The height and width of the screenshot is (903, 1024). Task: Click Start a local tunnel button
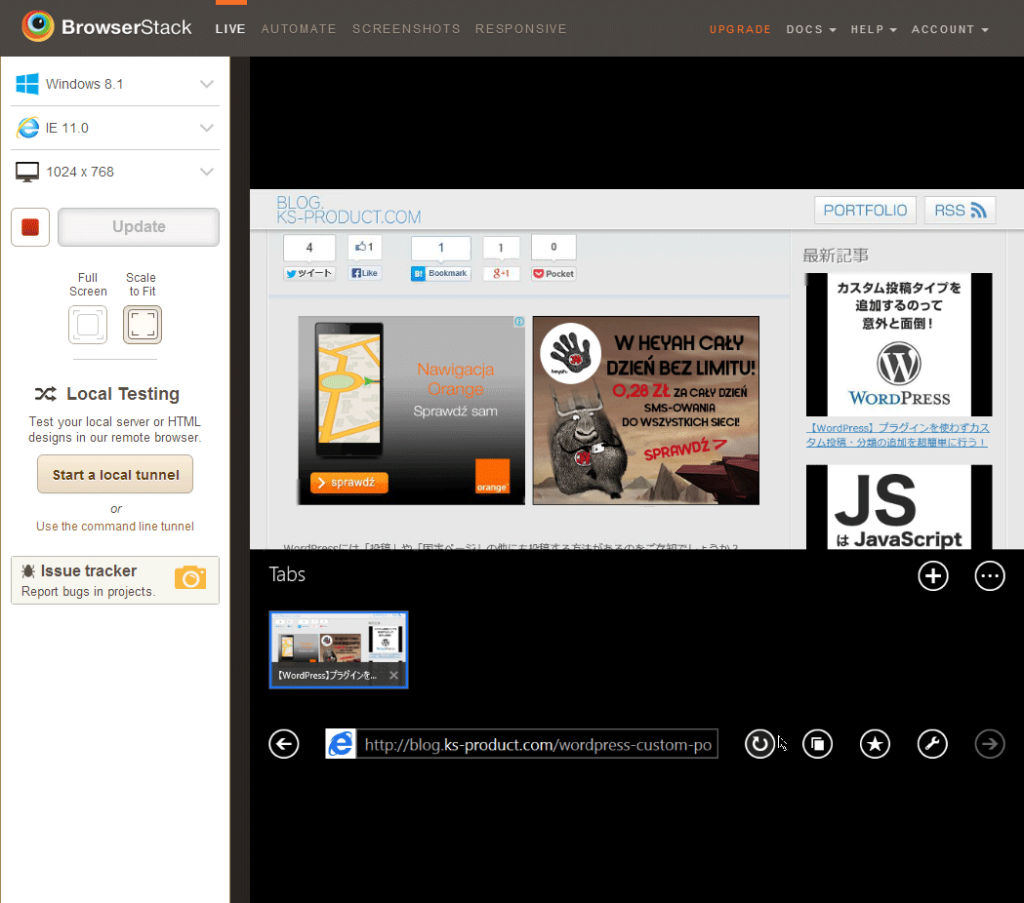[x=115, y=475]
